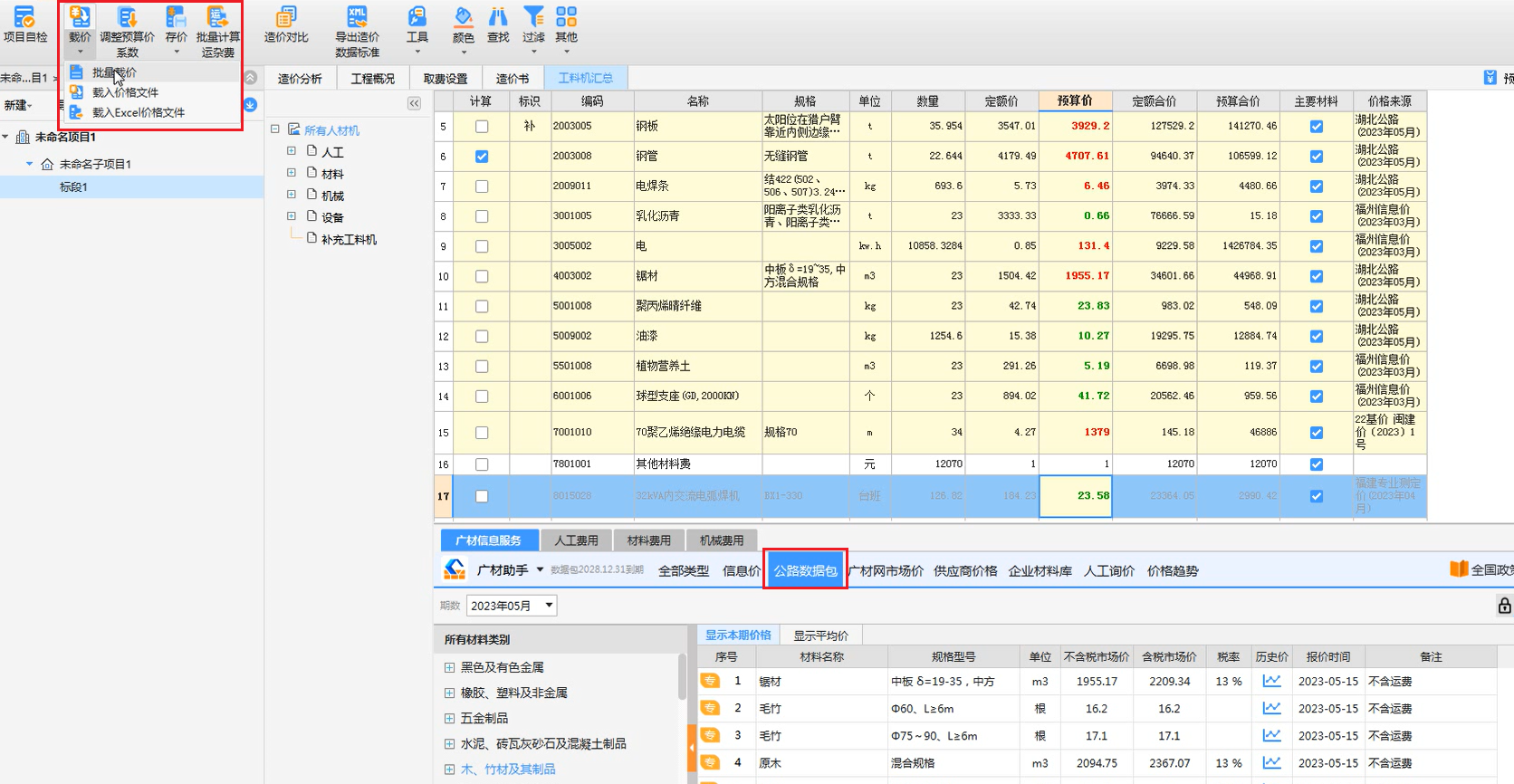This screenshot has width=1514, height=784.
Task: Click 全国政策 book icon
Action: click(1459, 569)
